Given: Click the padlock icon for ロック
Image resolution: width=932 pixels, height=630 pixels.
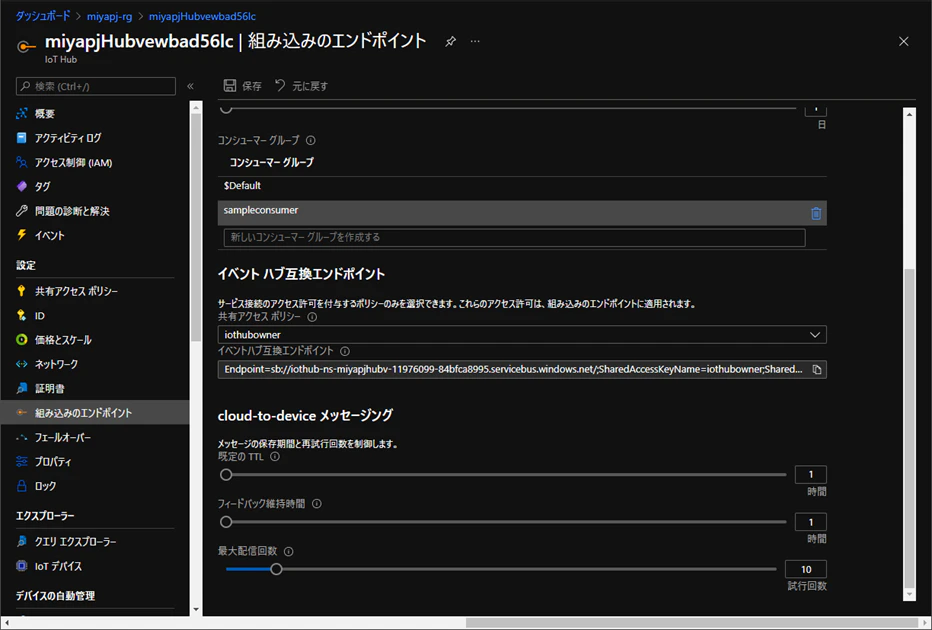Looking at the screenshot, I should click(x=22, y=486).
